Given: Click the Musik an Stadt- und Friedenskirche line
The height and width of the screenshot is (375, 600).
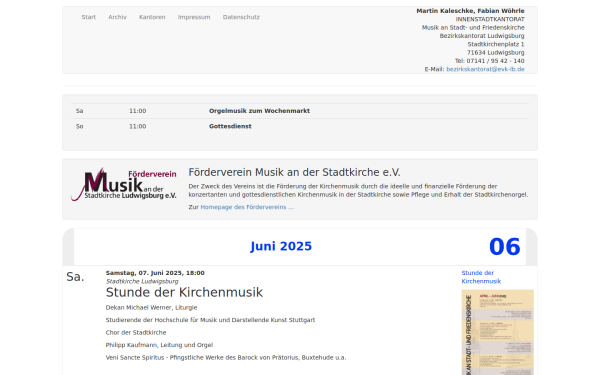Looking at the screenshot, I should click(x=473, y=28).
